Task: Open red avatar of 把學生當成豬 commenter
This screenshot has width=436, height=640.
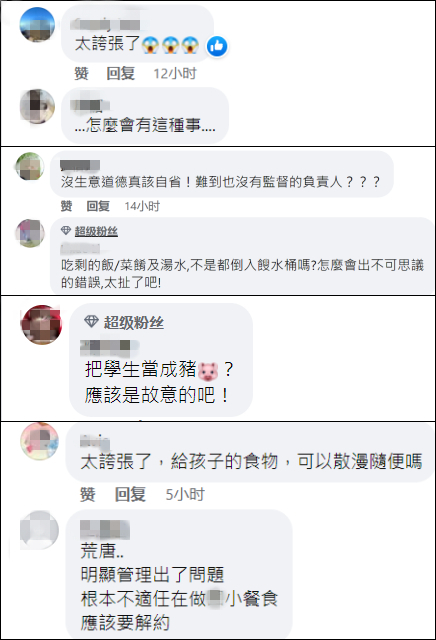Action: (41, 325)
